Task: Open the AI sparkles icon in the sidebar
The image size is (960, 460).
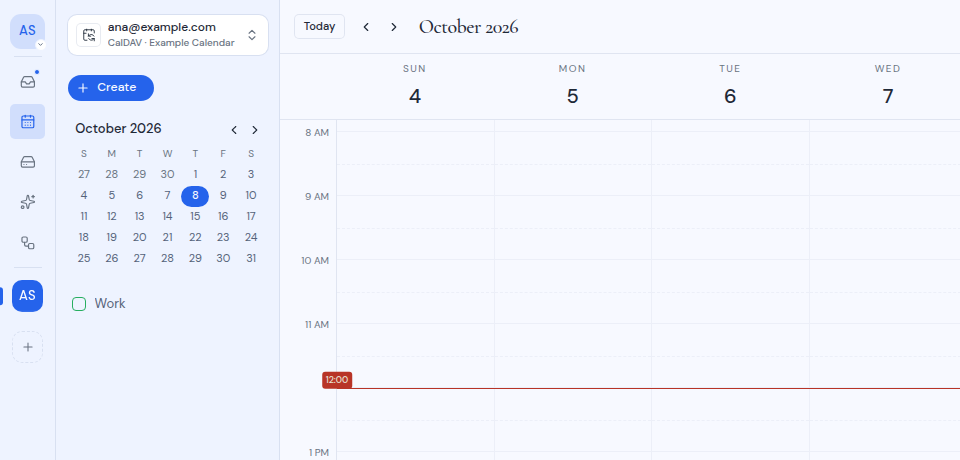Action: (28, 202)
